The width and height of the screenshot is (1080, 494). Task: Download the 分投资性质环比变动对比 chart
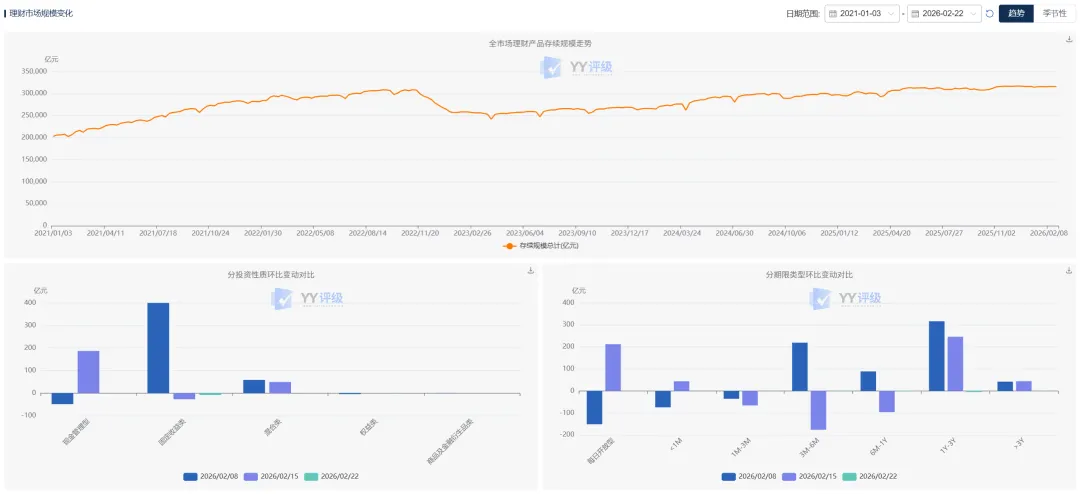[x=531, y=271]
